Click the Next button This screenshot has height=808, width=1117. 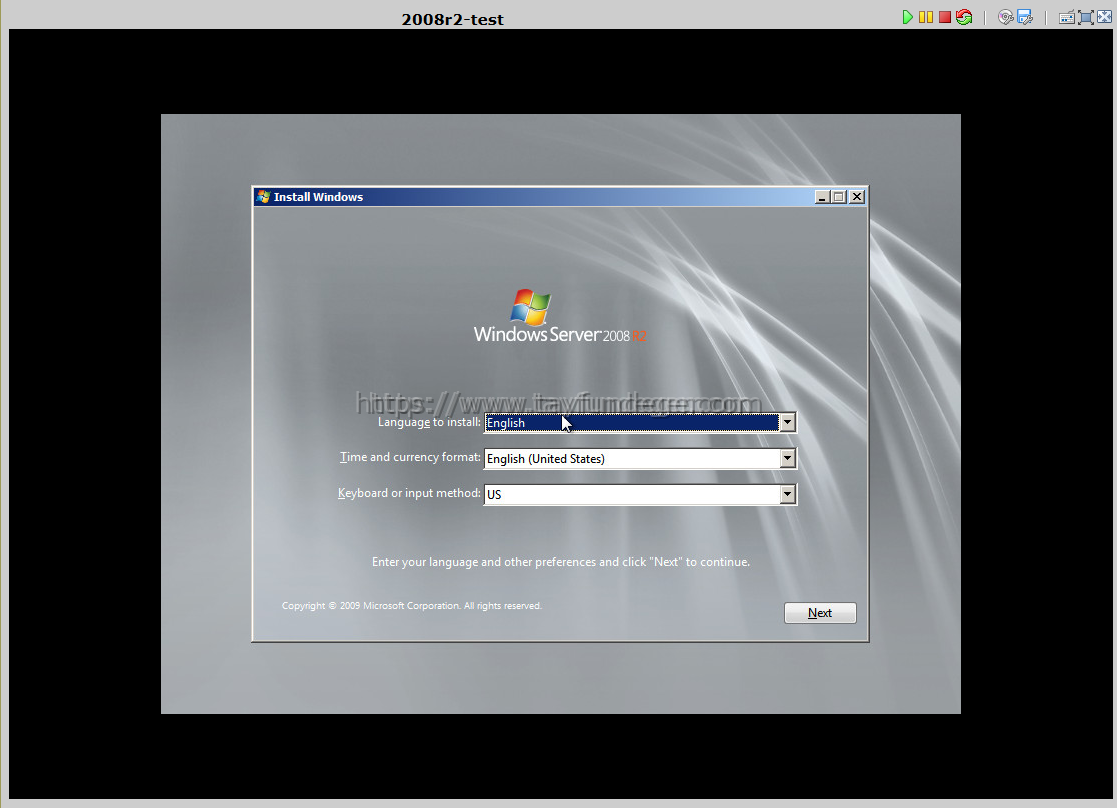point(820,613)
